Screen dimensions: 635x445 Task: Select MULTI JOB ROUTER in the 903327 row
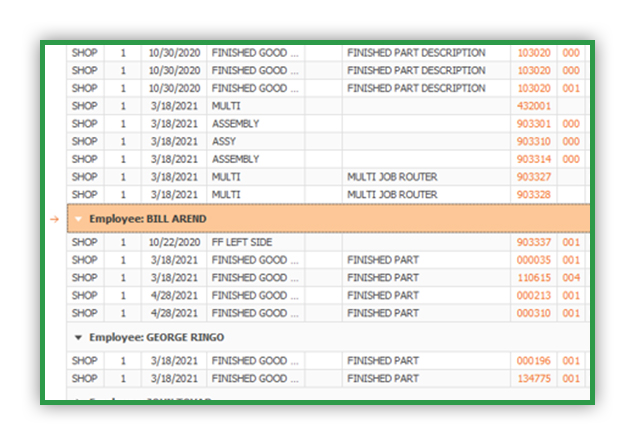(426, 177)
